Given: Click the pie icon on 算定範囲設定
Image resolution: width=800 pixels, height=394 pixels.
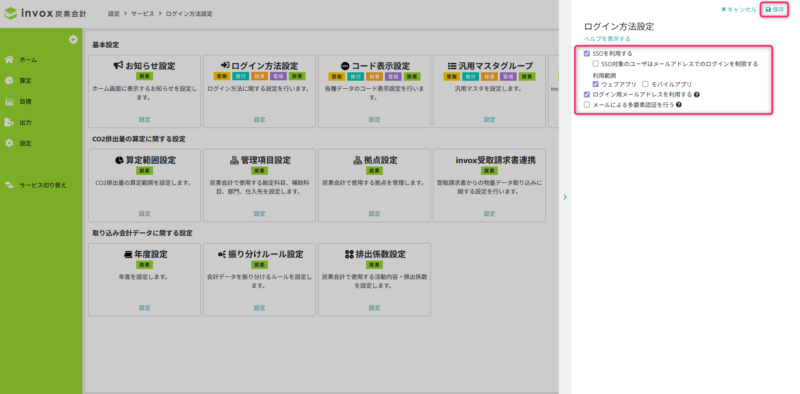Looking at the screenshot, I should 119,160.
